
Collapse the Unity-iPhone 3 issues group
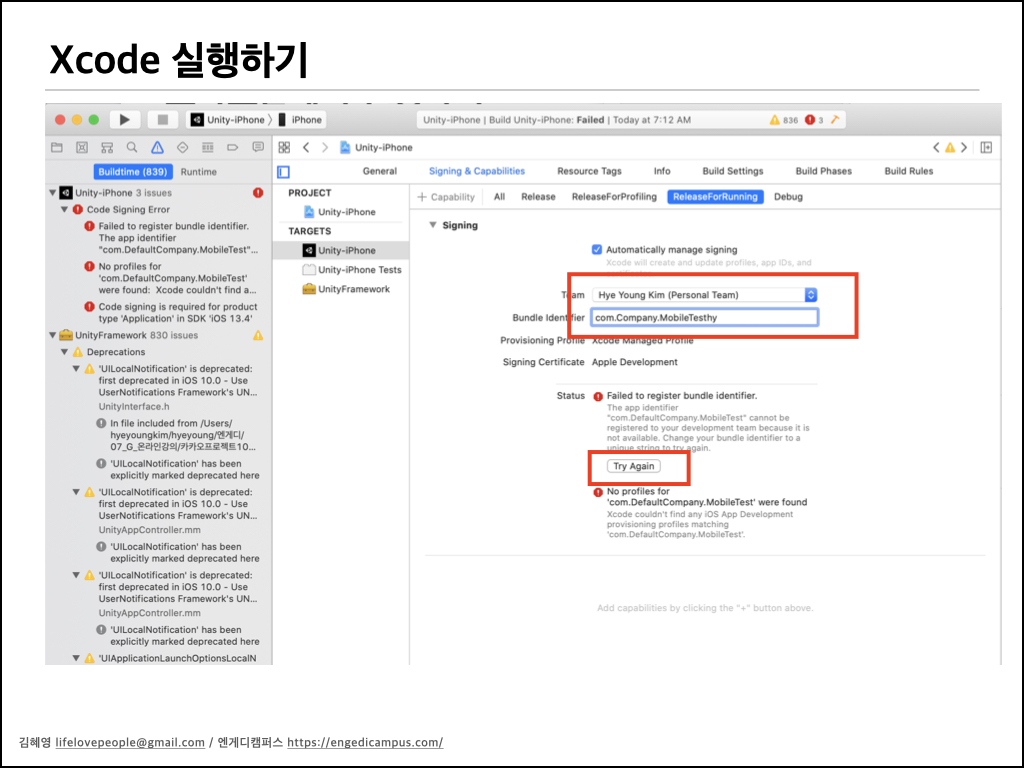(x=53, y=193)
